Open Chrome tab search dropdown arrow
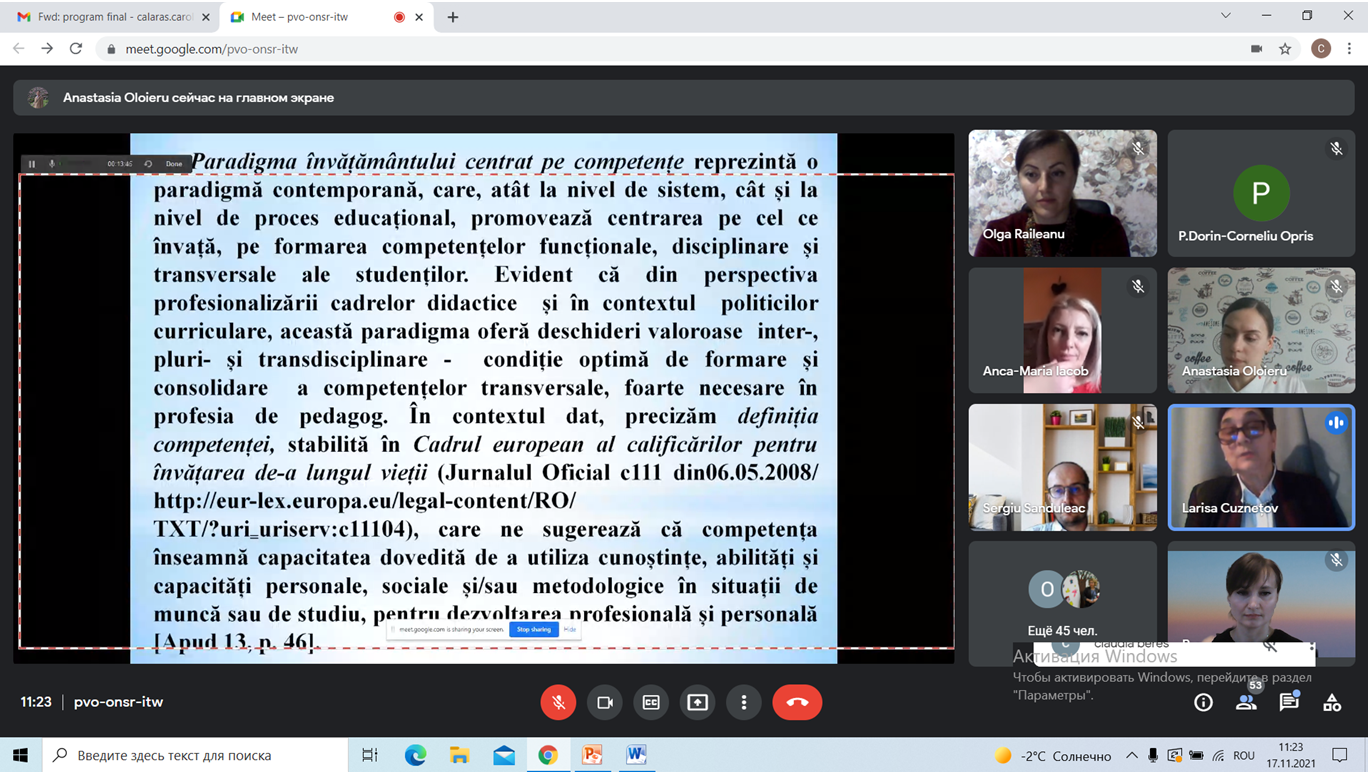 pyautogui.click(x=1225, y=16)
